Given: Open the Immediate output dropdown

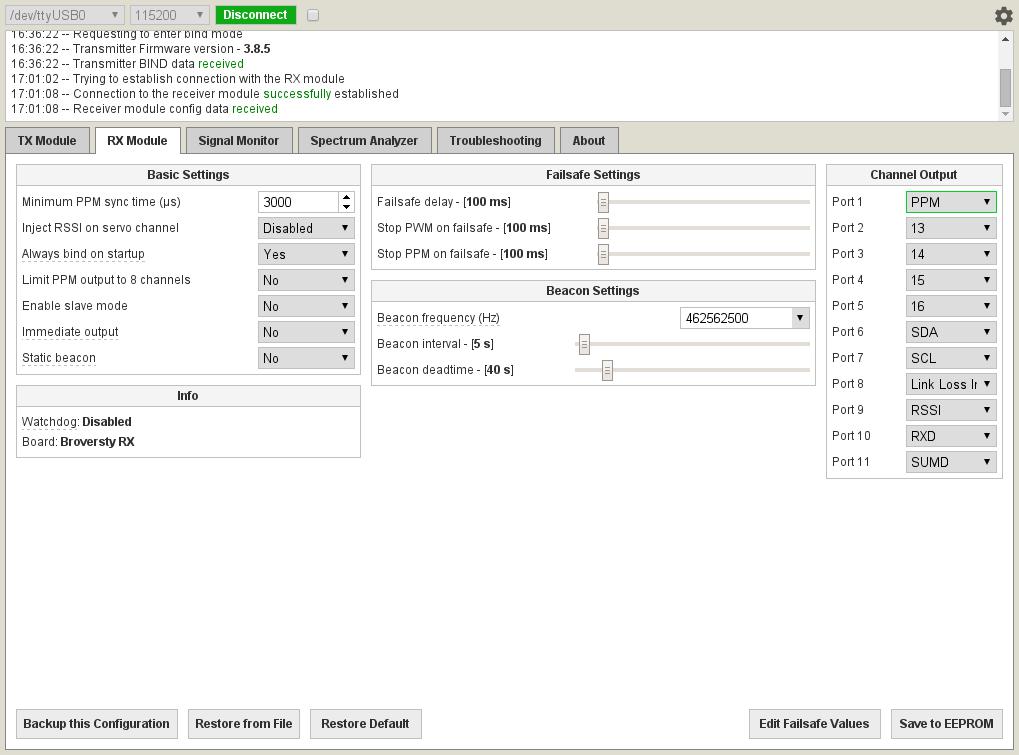Looking at the screenshot, I should (306, 332).
